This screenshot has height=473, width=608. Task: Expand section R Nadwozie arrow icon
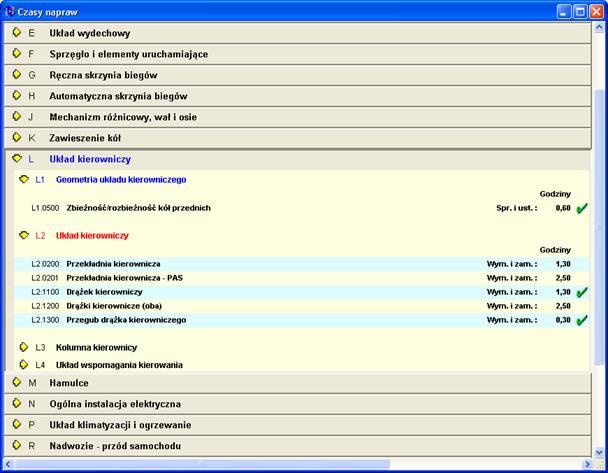17,445
